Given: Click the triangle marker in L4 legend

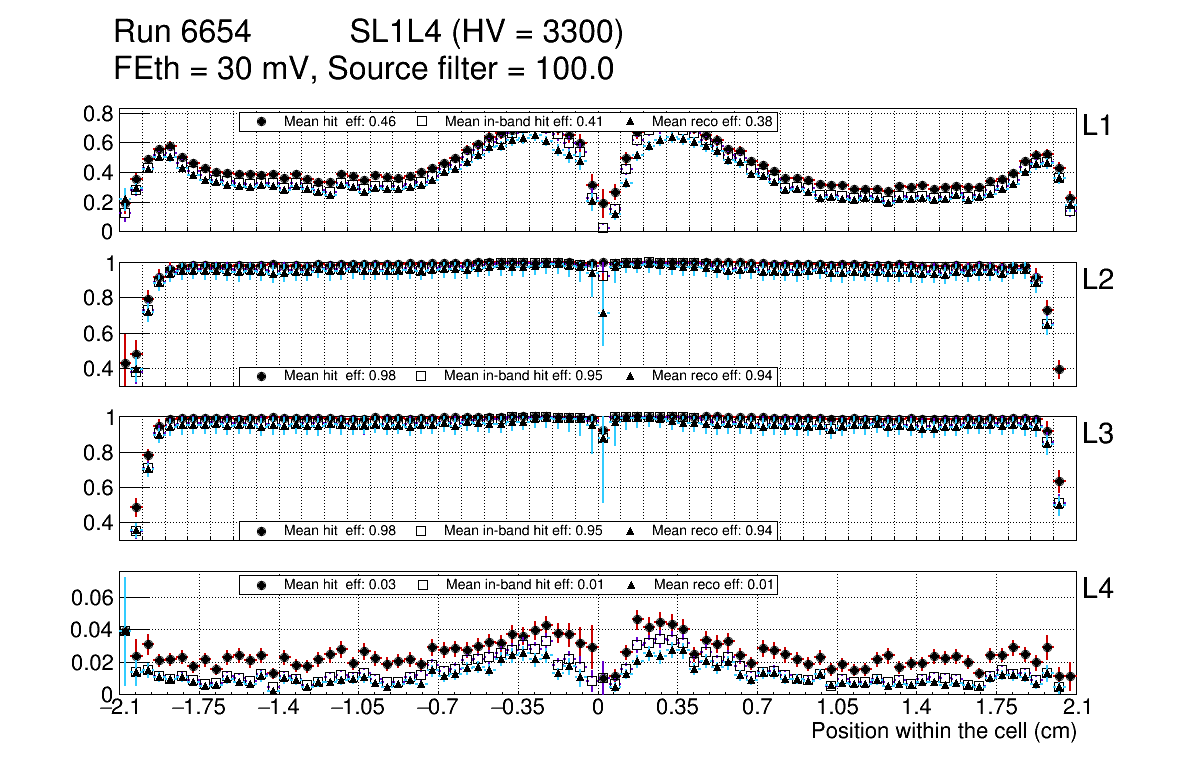Looking at the screenshot, I should [632, 584].
